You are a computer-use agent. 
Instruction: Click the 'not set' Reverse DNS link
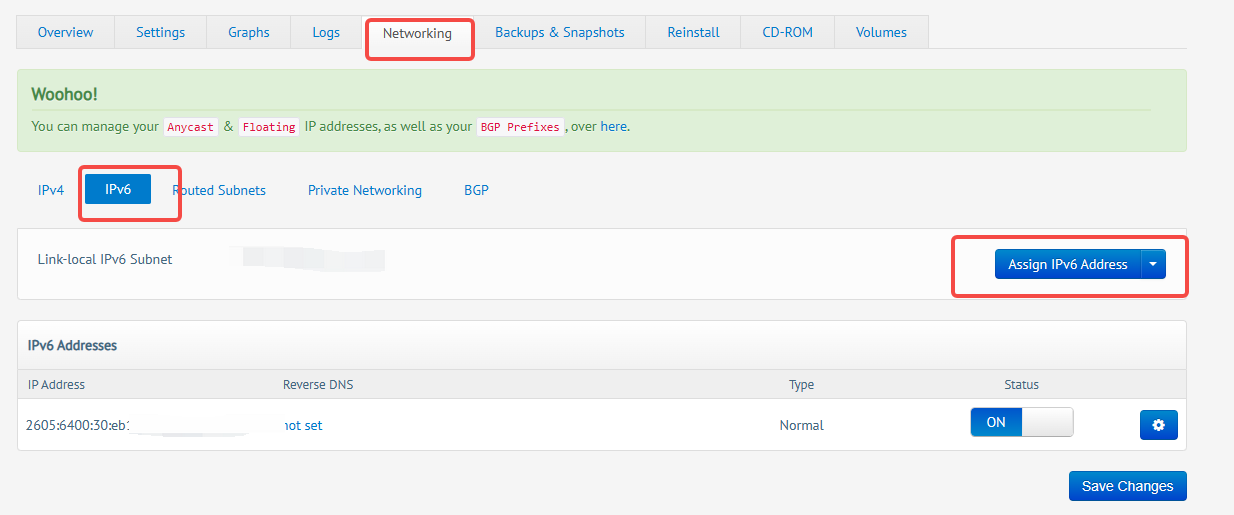[303, 425]
